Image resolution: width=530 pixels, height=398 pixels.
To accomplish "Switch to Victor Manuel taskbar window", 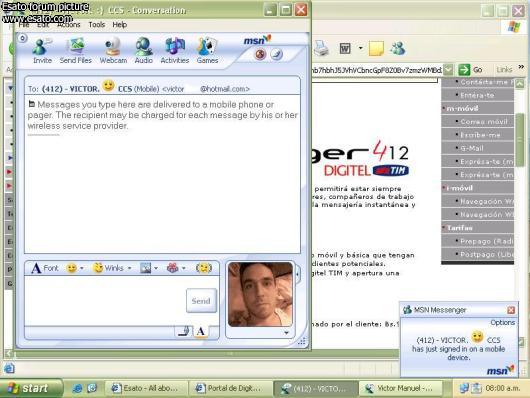I will (x=401, y=388).
